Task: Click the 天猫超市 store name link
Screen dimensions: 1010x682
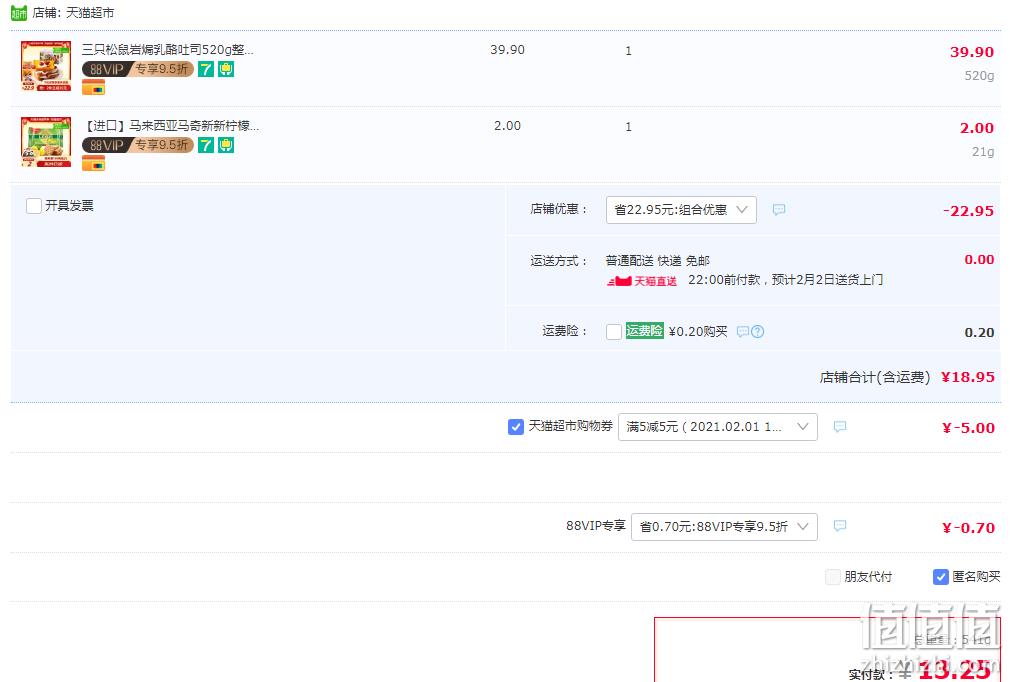Action: click(90, 13)
